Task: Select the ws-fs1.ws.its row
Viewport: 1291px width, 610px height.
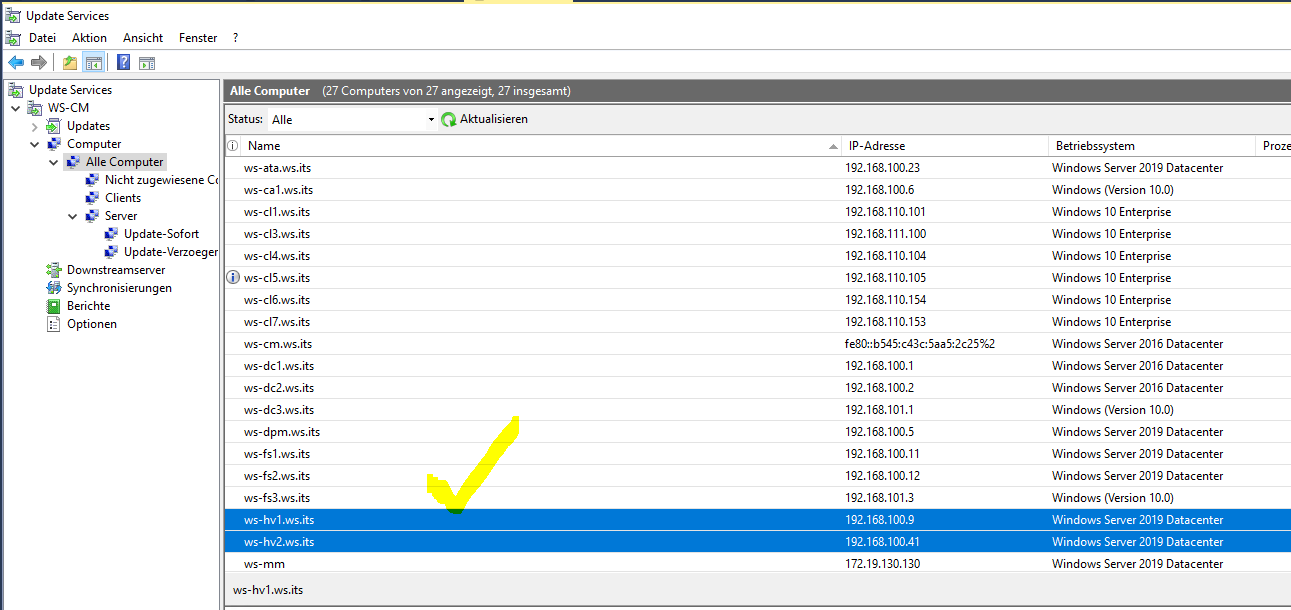Action: [757, 454]
